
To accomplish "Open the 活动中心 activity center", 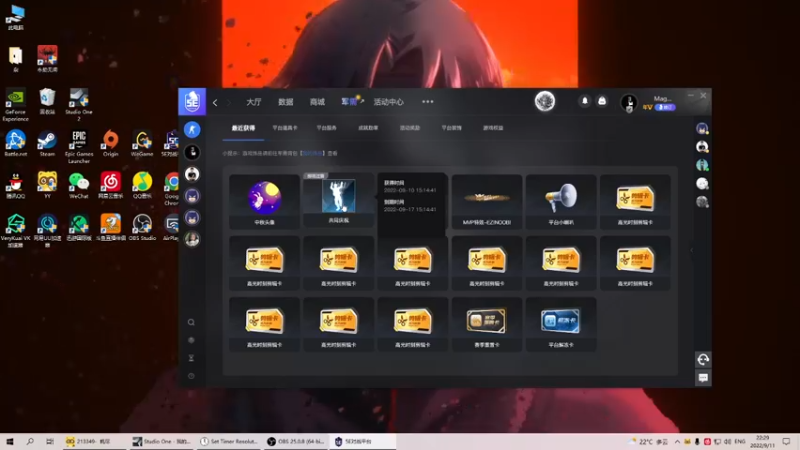I will [x=388, y=102].
